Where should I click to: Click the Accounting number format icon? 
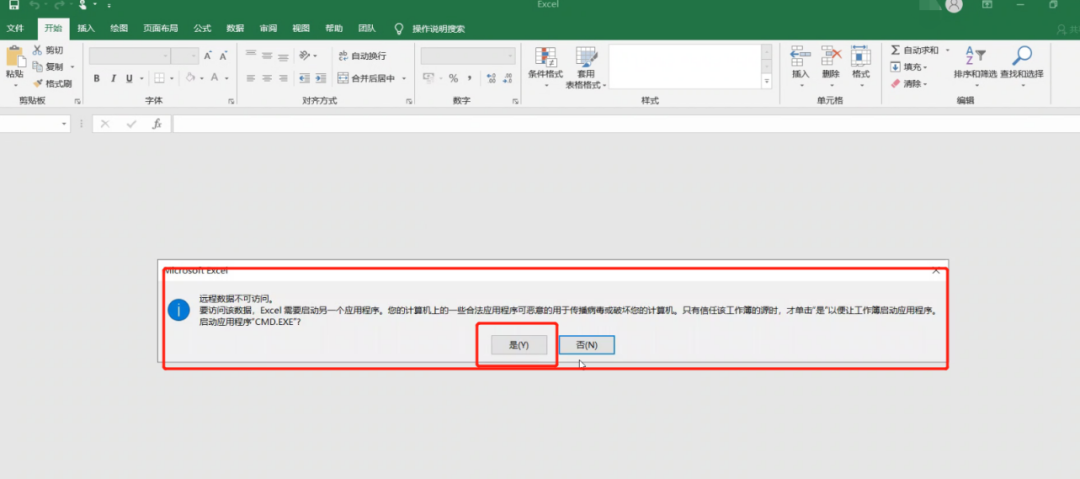pyautogui.click(x=428, y=79)
